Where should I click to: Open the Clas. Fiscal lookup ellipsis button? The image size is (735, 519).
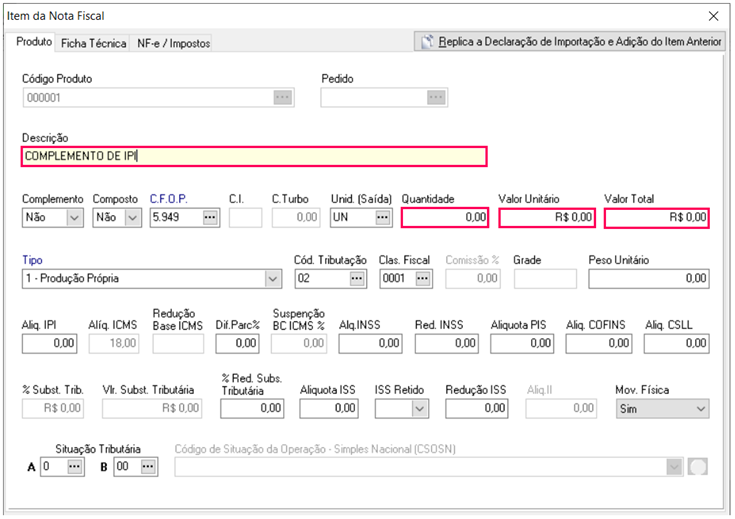click(423, 278)
